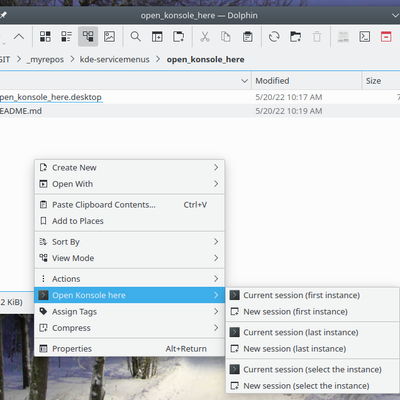Toggle the image preview icon
This screenshot has height=400, width=400.
click(109, 36)
